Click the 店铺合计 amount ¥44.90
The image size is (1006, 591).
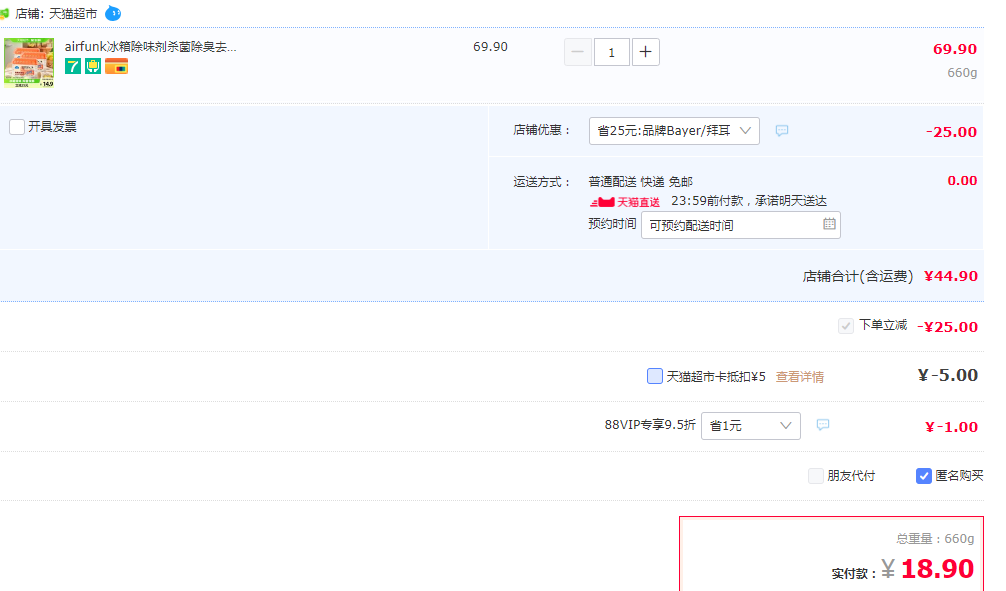[951, 276]
